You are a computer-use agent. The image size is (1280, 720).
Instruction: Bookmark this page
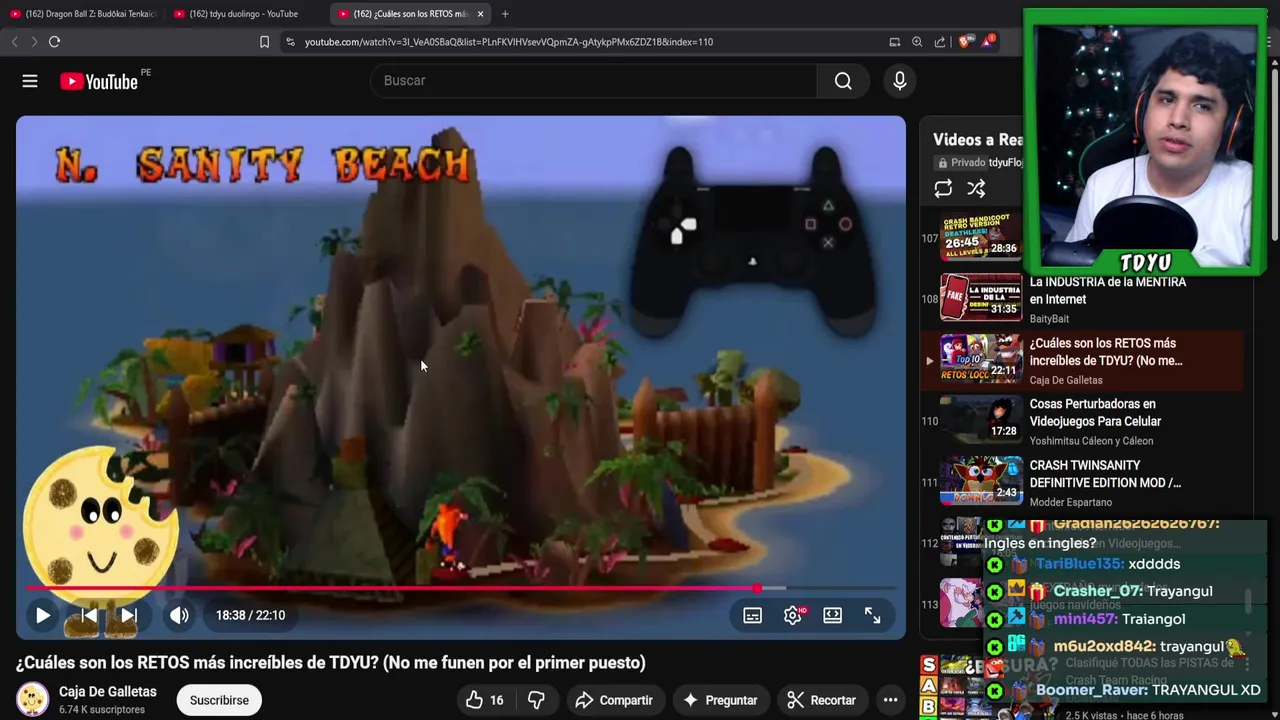[x=264, y=42]
